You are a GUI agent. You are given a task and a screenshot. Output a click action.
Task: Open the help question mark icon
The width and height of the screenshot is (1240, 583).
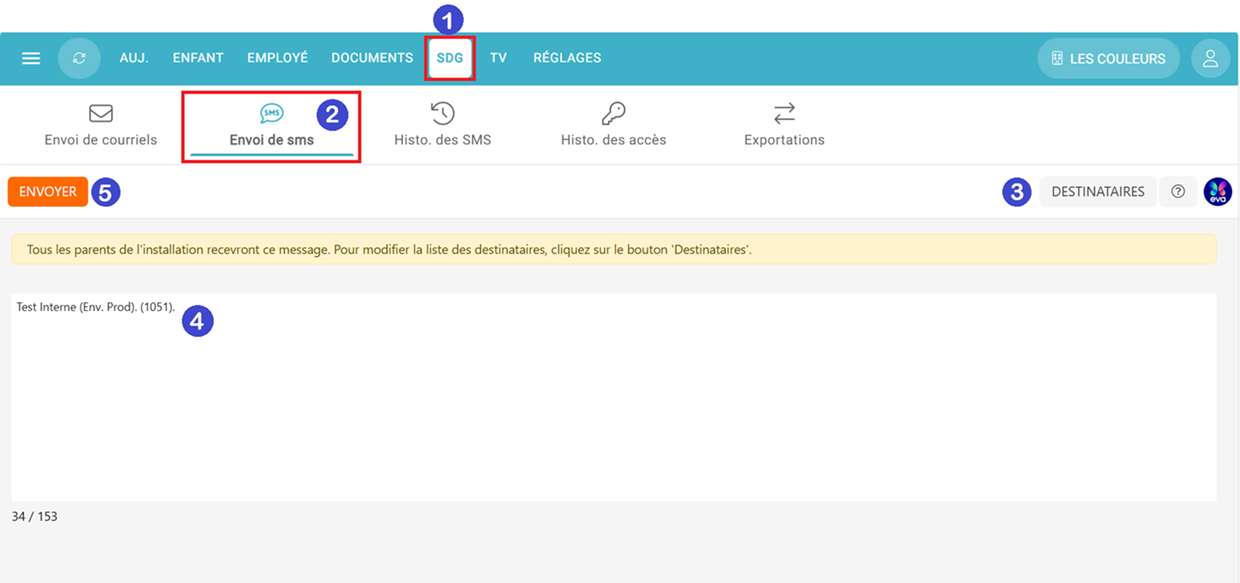(x=1178, y=192)
